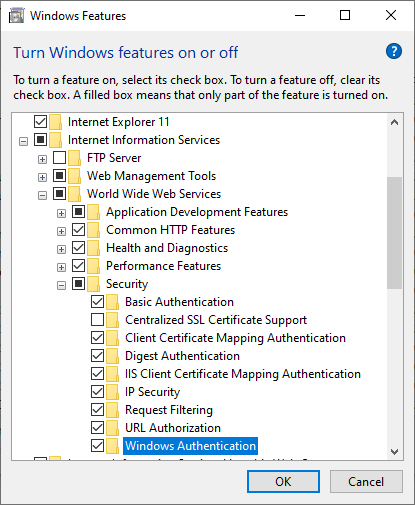Uncheck the Health and Diagnostics checkbox

pos(78,247)
